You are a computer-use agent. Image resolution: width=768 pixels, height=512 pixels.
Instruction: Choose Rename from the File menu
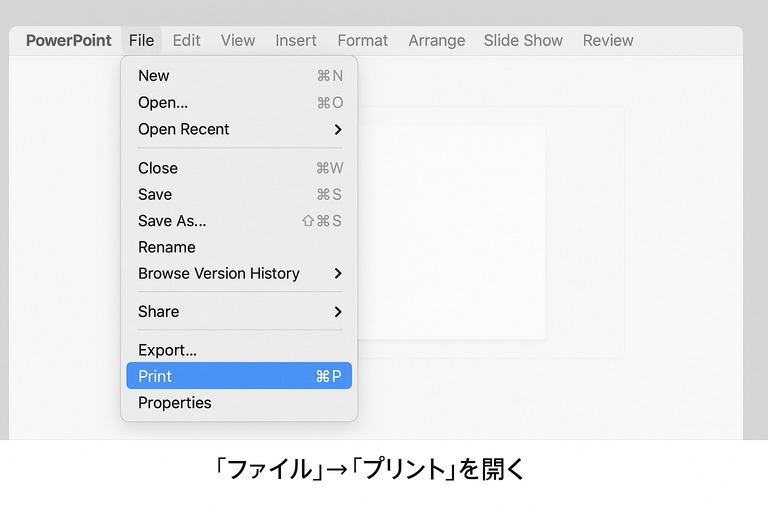click(239, 247)
